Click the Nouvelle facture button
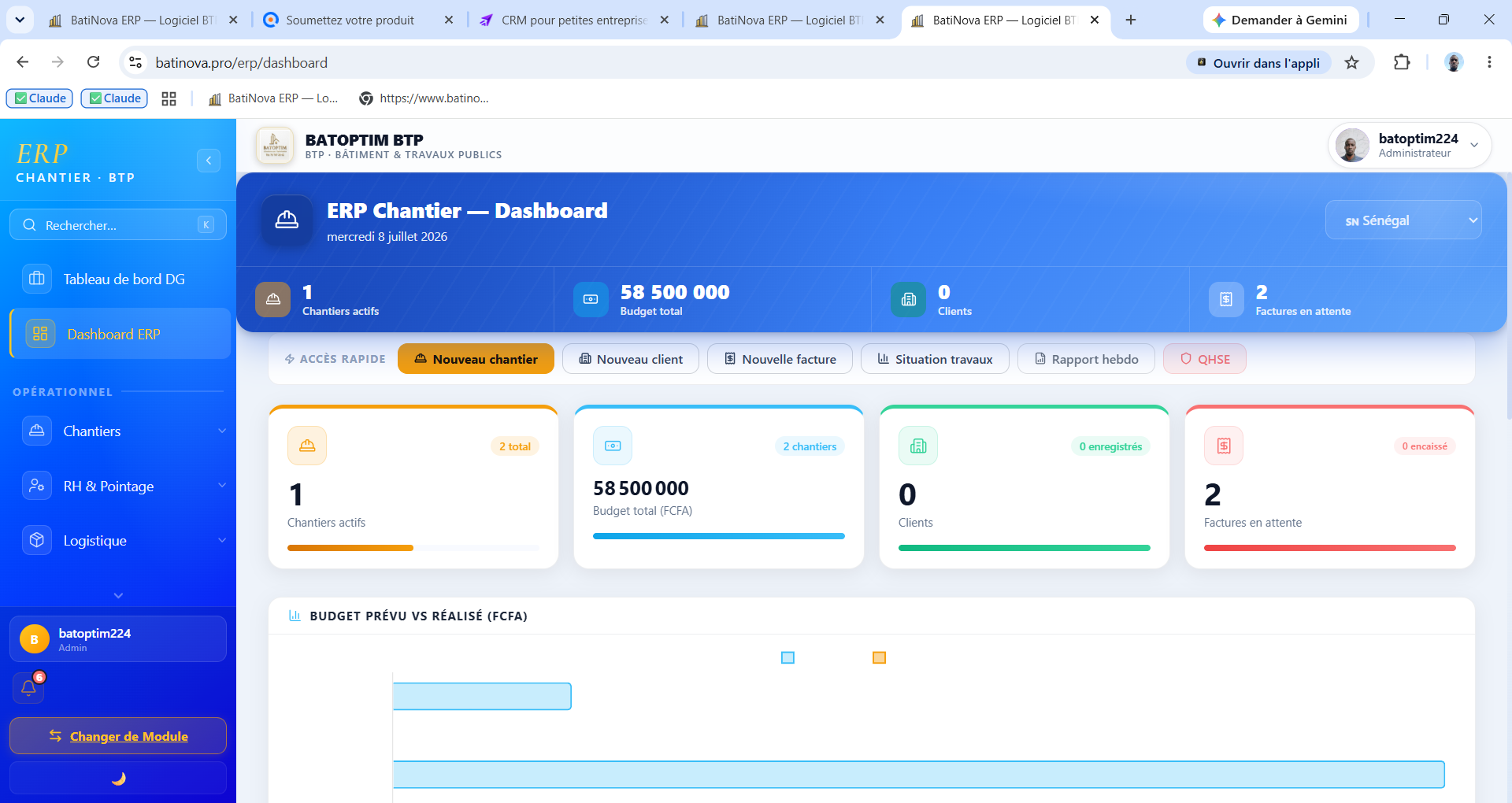1512x803 pixels. (x=780, y=359)
